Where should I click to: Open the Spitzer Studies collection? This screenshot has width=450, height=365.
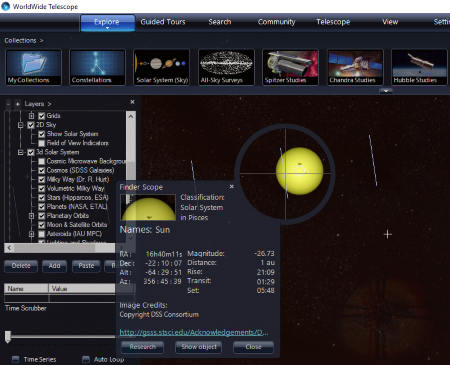tap(290, 67)
